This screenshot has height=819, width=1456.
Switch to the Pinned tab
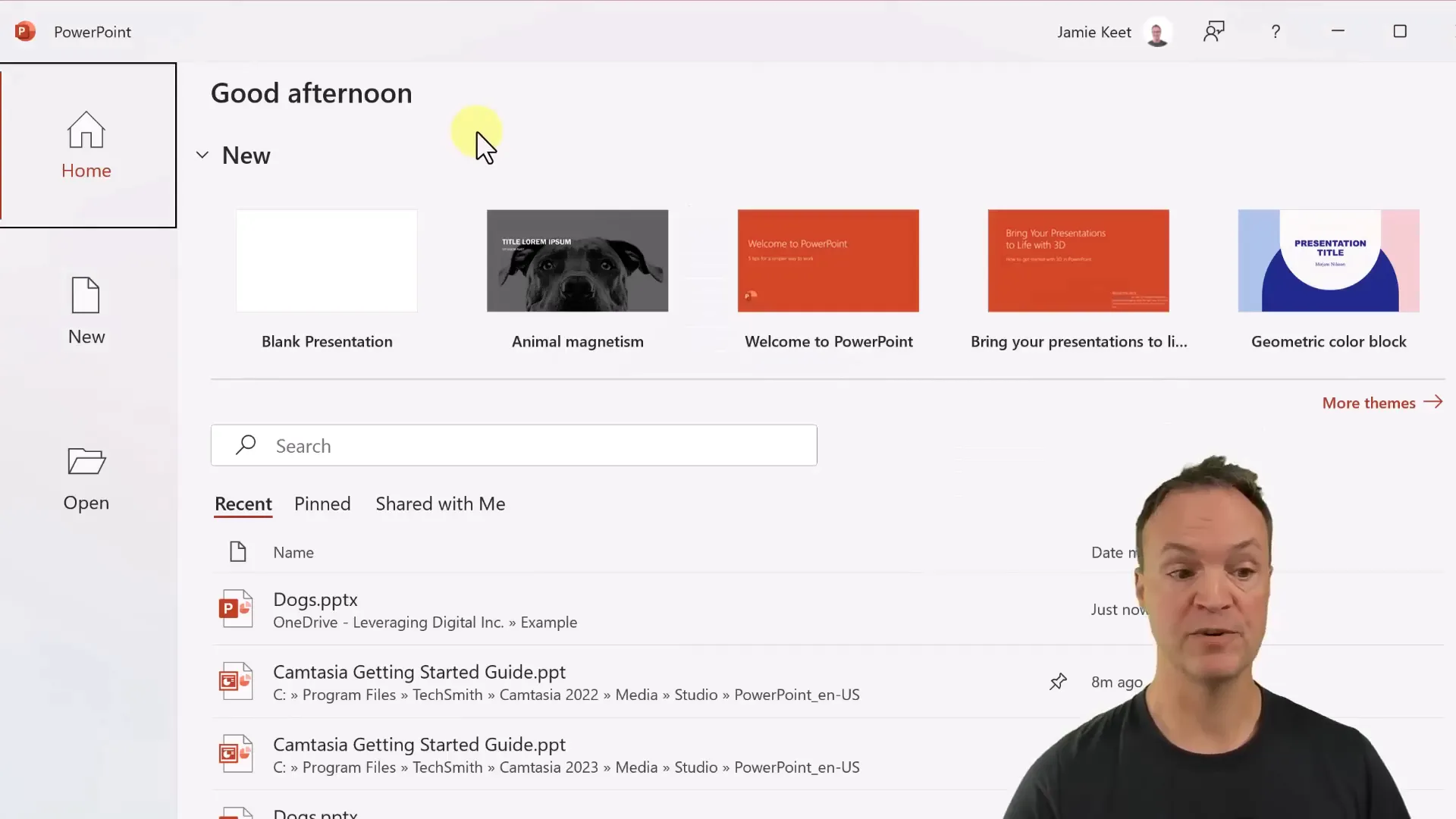[322, 504]
